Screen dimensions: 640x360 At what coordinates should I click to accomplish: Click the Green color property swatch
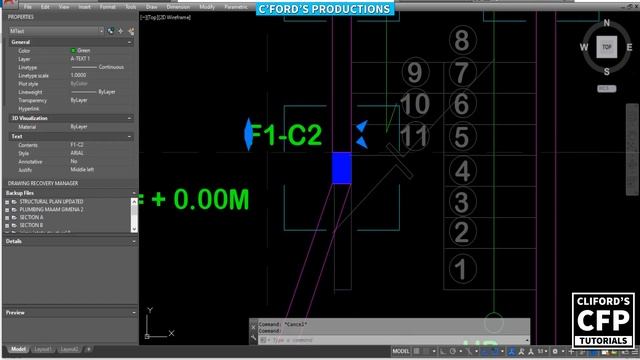point(73,51)
